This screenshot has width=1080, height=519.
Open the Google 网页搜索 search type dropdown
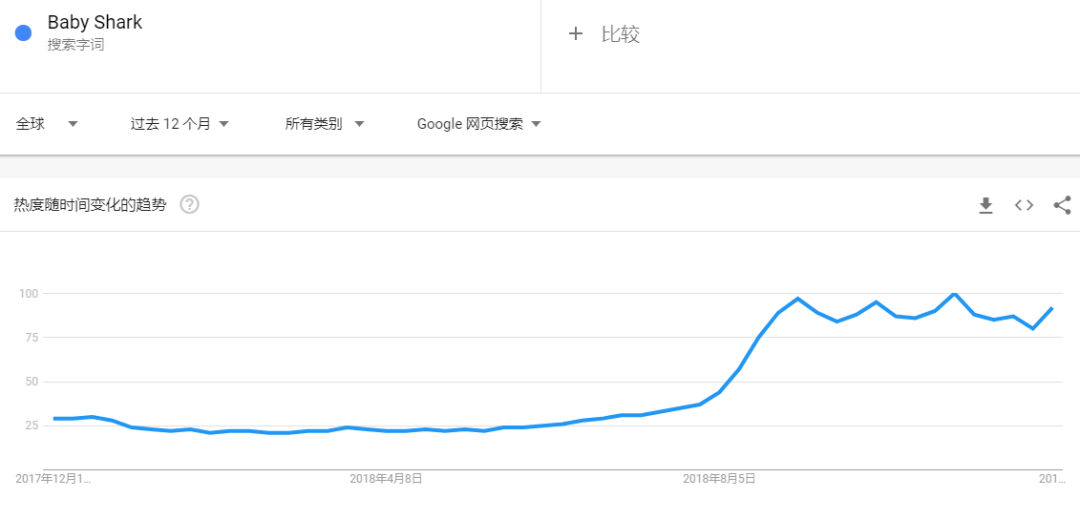click(479, 124)
